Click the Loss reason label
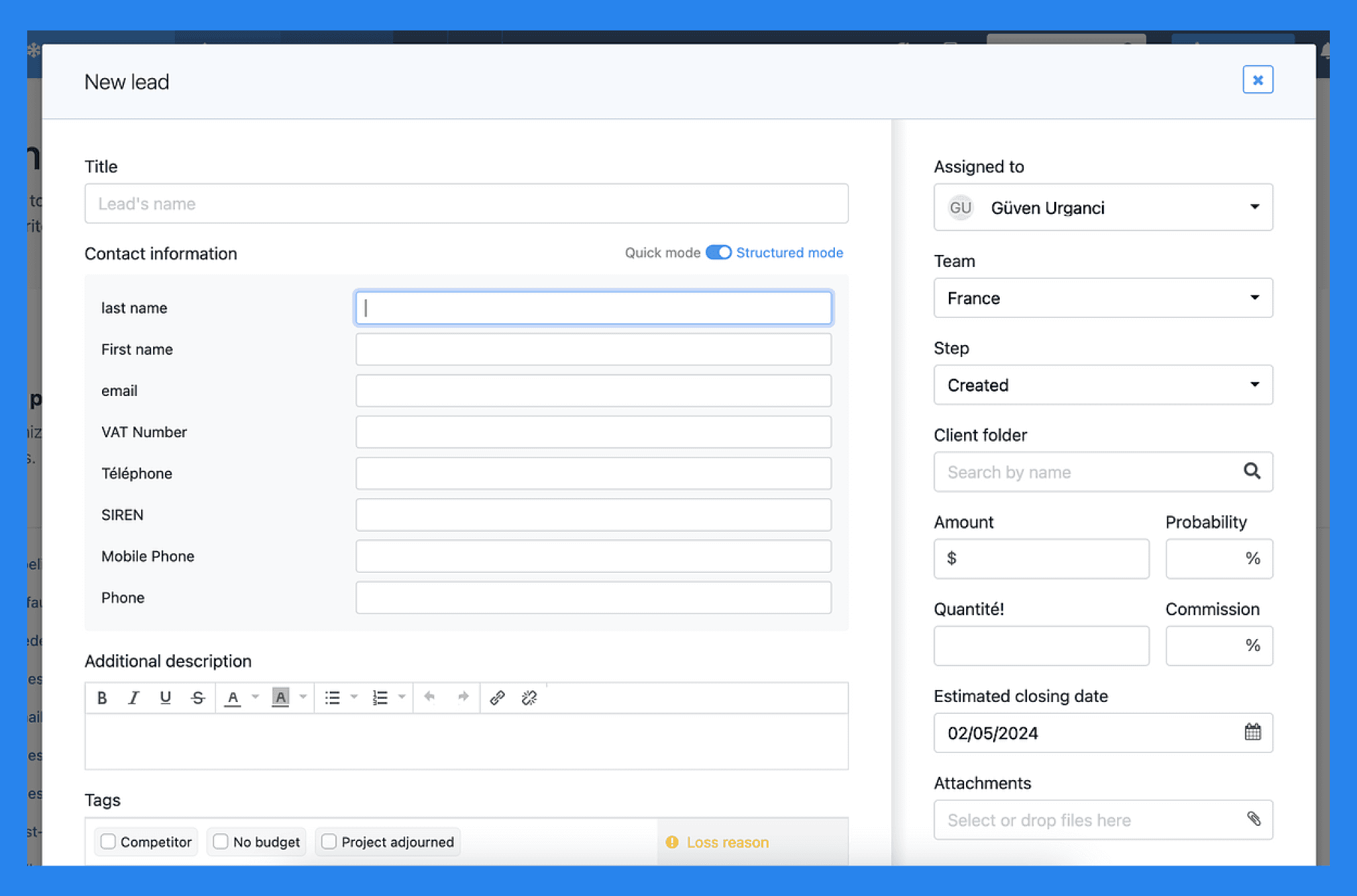 [x=728, y=842]
